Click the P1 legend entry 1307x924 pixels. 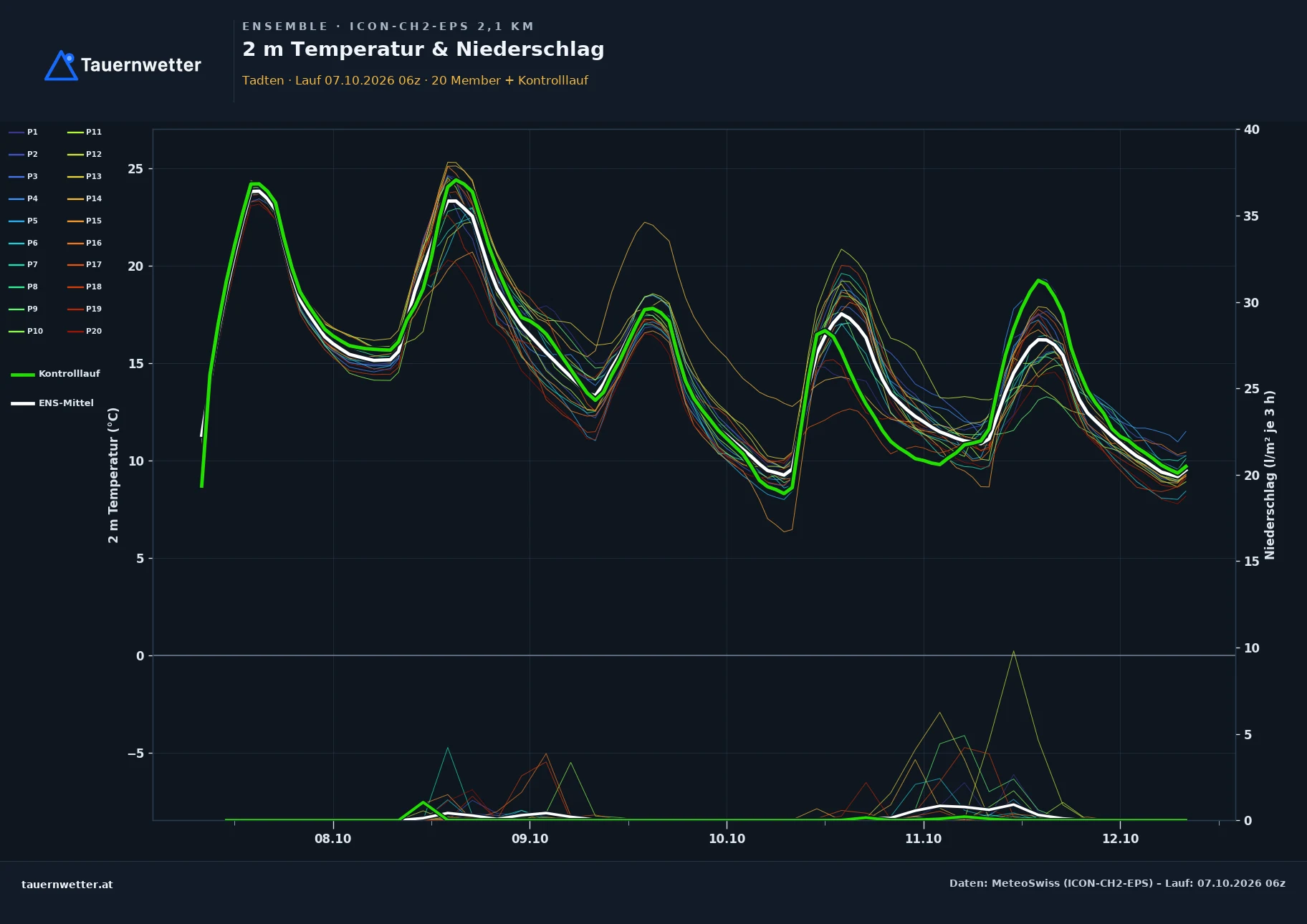click(x=23, y=133)
